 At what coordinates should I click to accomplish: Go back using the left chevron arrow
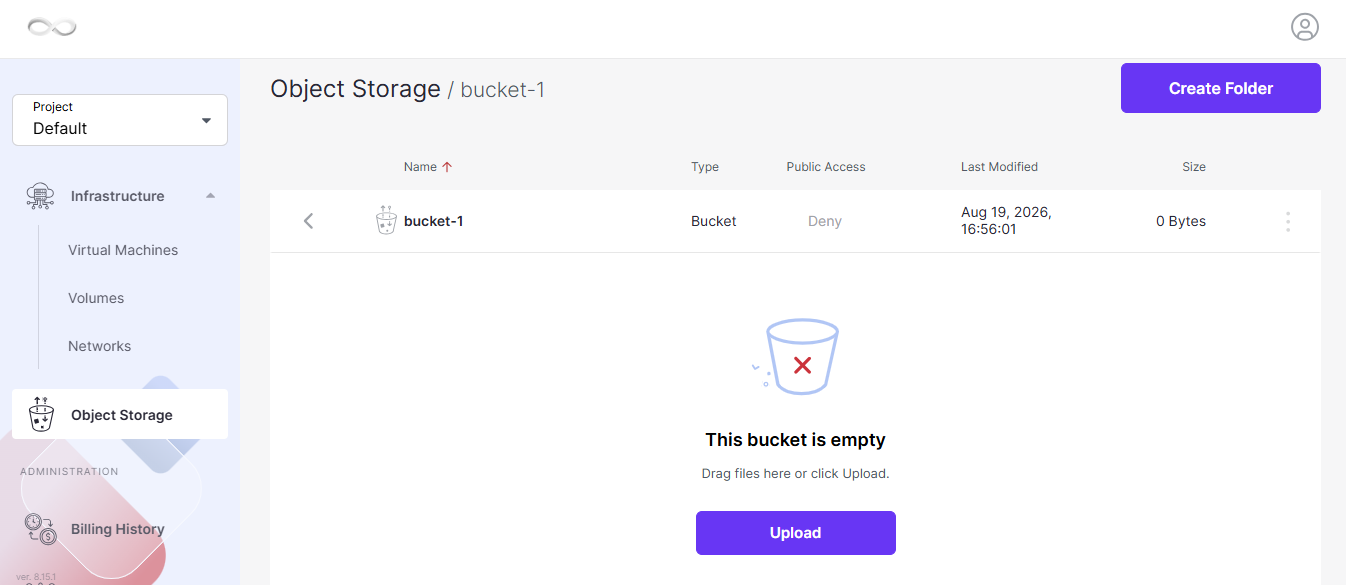point(308,221)
